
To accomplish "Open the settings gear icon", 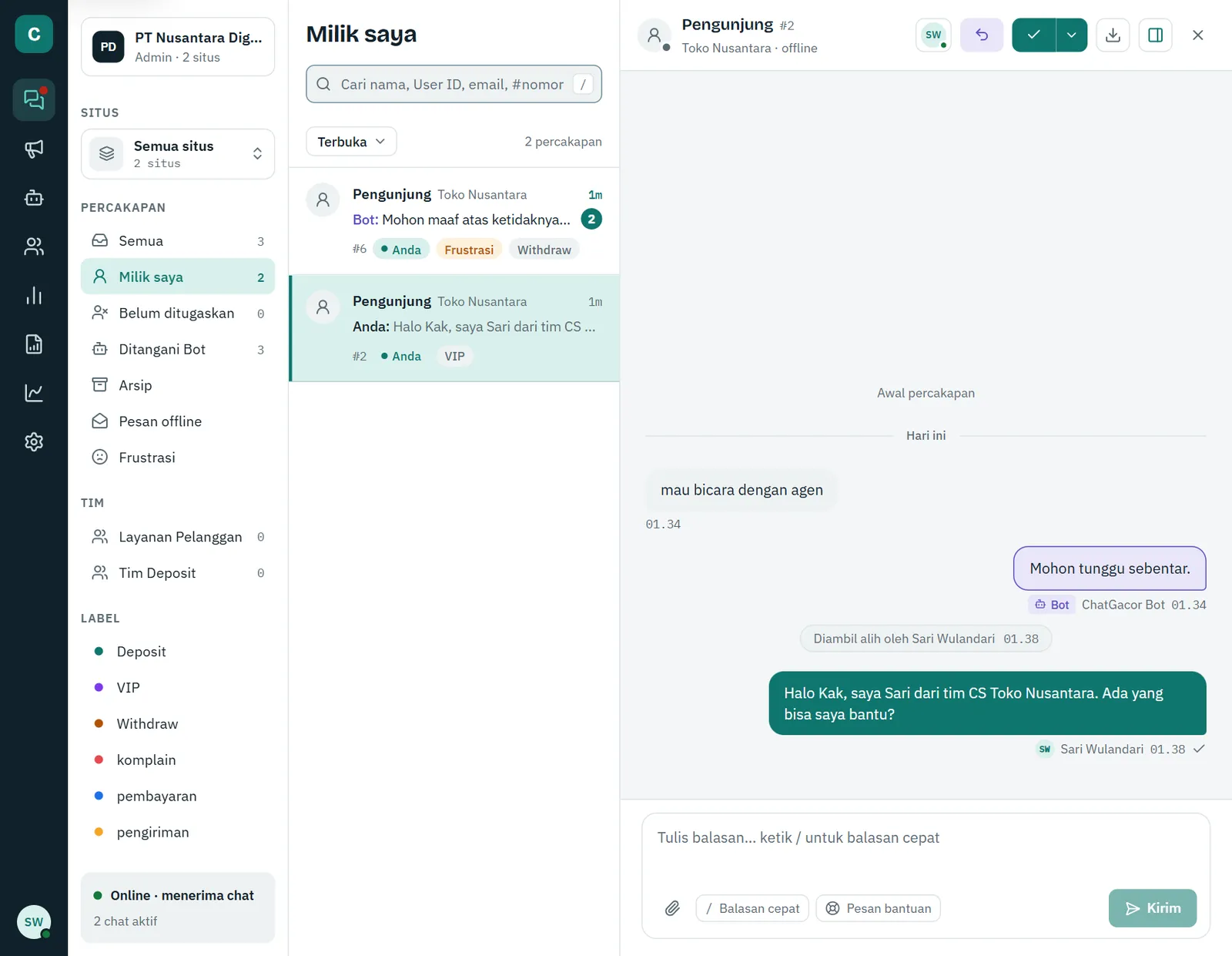I will click(34, 442).
